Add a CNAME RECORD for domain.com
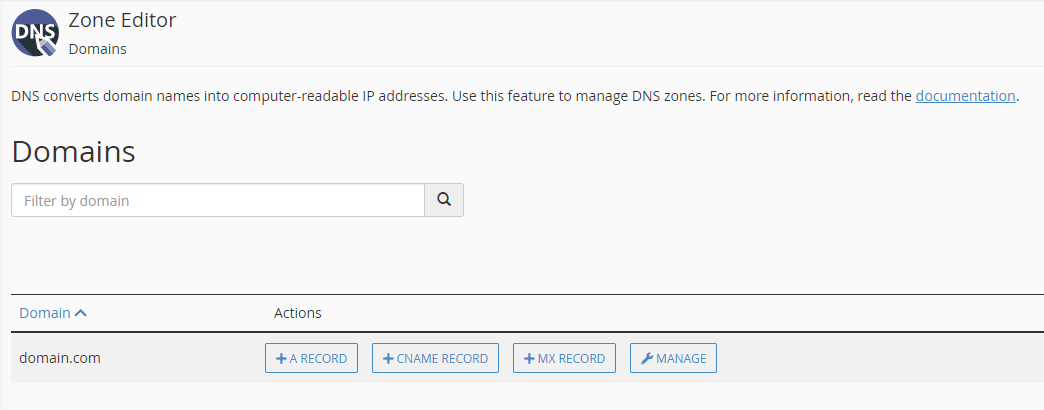This screenshot has width=1044, height=410. (435, 358)
